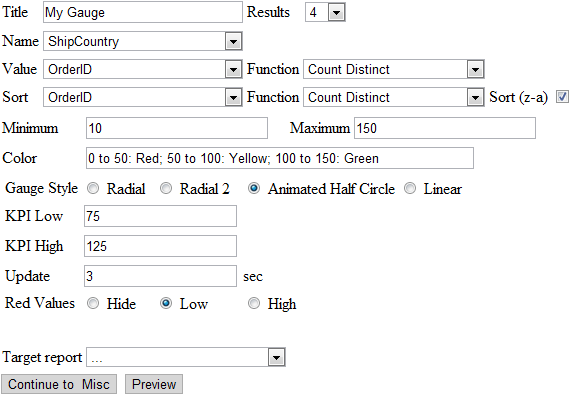This screenshot has width=574, height=401.
Task: Click the Gauge Style label
Action: (x=41, y=189)
